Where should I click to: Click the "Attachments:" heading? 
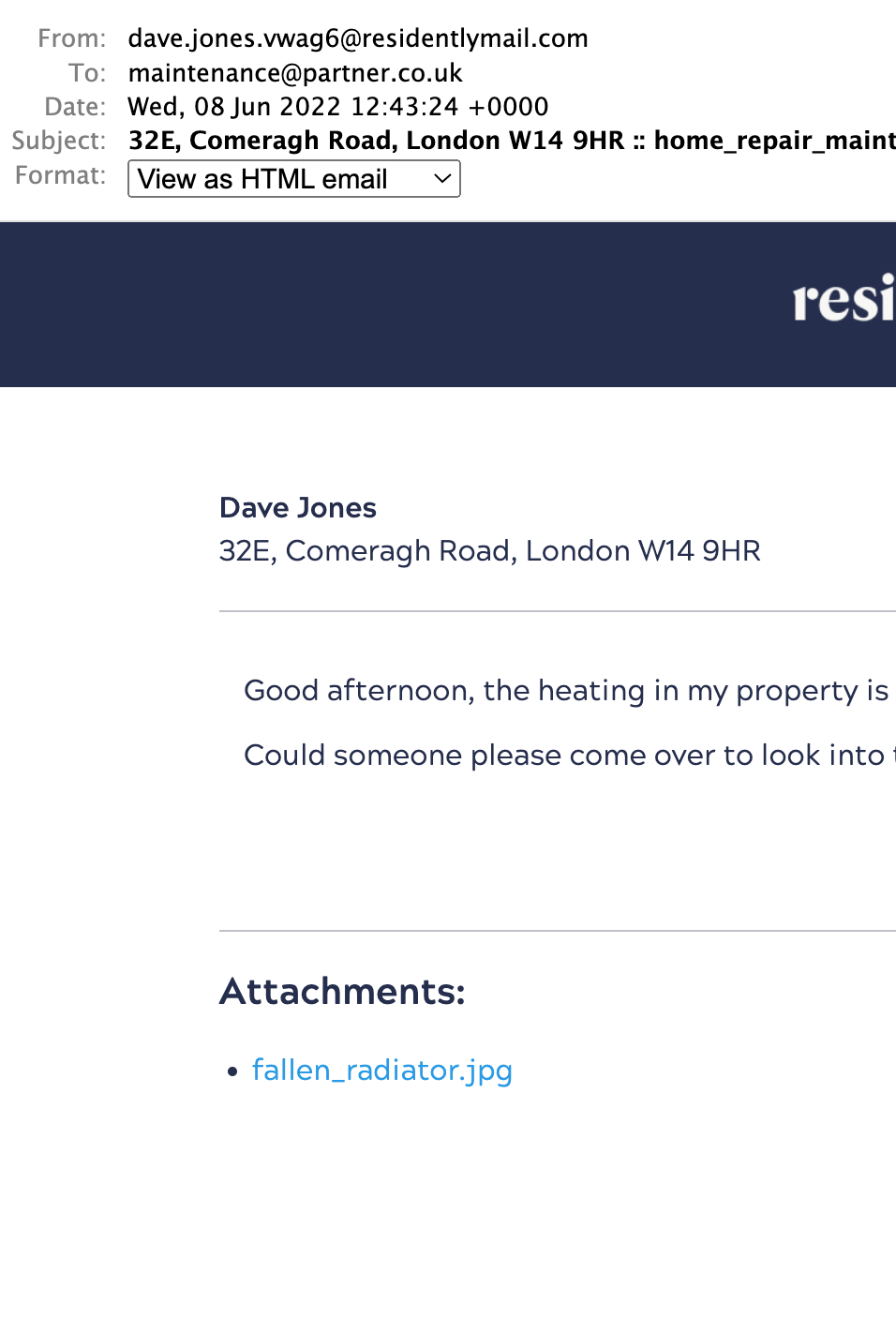click(x=342, y=992)
